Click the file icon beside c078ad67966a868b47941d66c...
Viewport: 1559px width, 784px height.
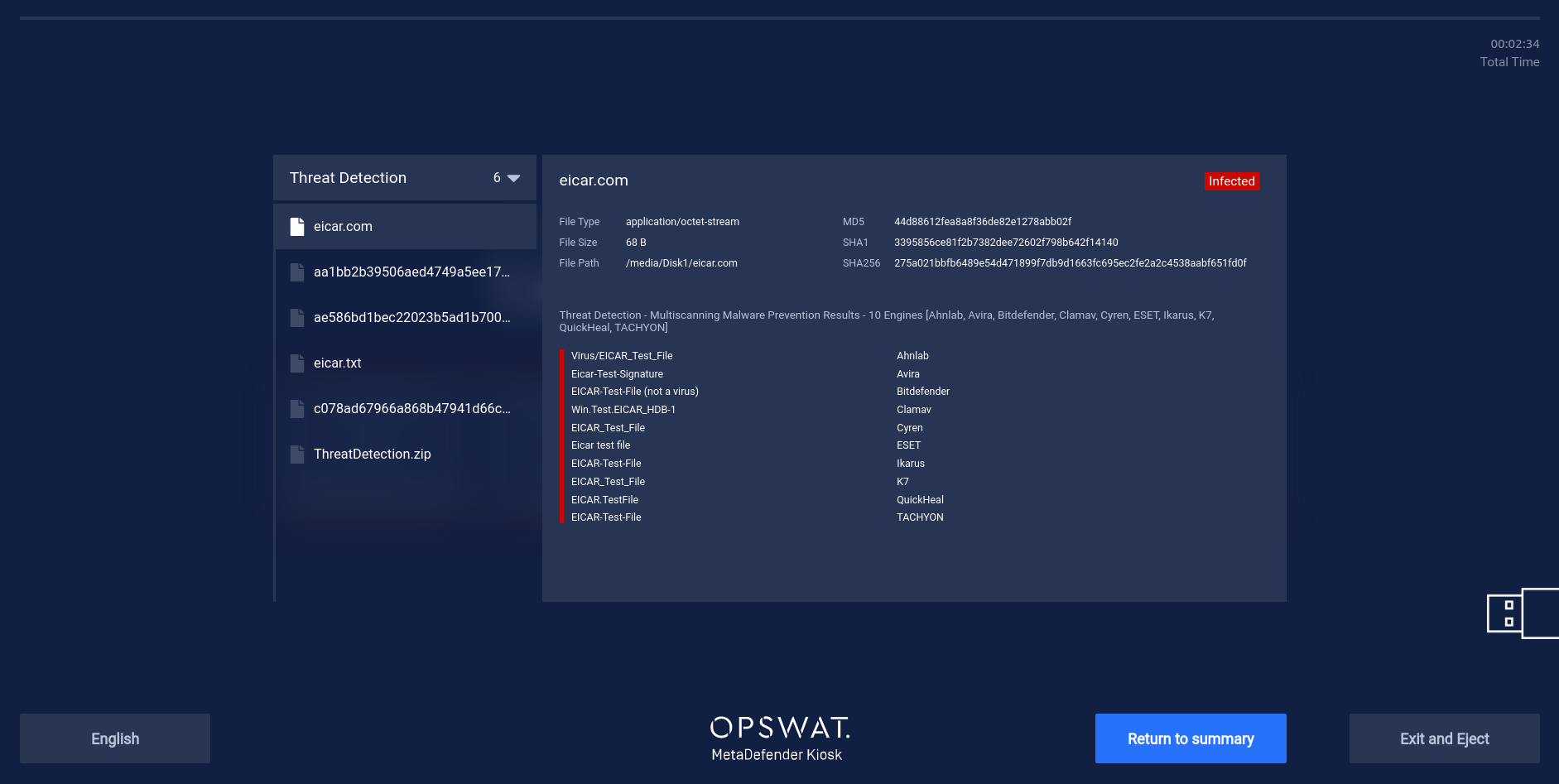tap(297, 409)
